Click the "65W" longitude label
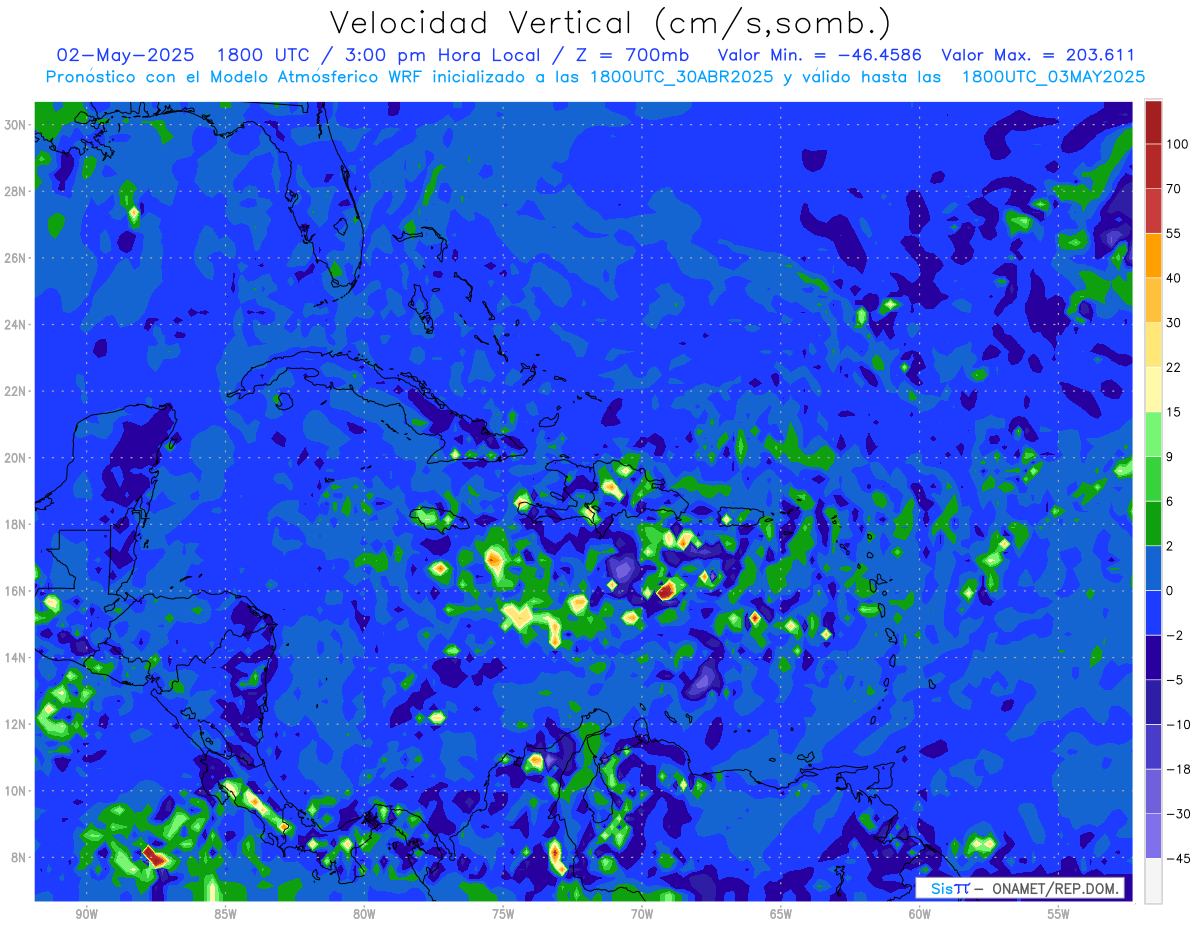Screen dimensions: 1200x927 781,914
